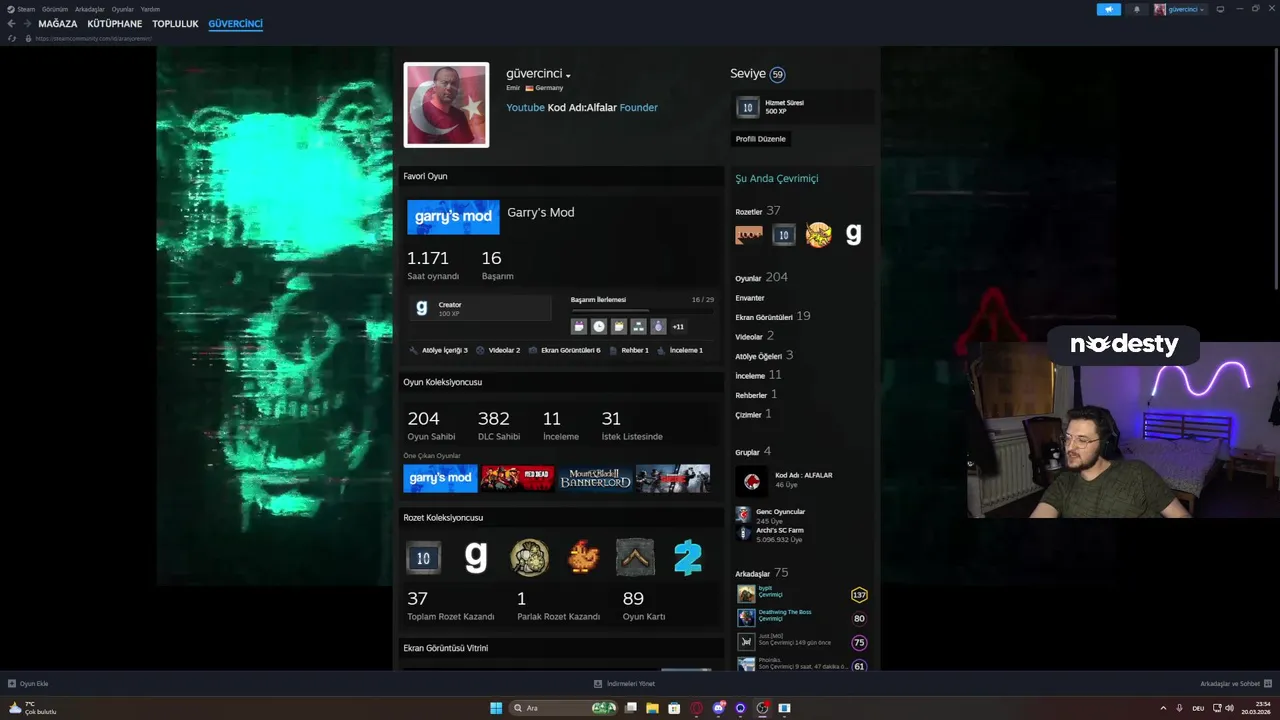Image resolution: width=1280 pixels, height=720 pixels.
Task: Open the Garry's Mod favorite game logo
Action: 453,217
